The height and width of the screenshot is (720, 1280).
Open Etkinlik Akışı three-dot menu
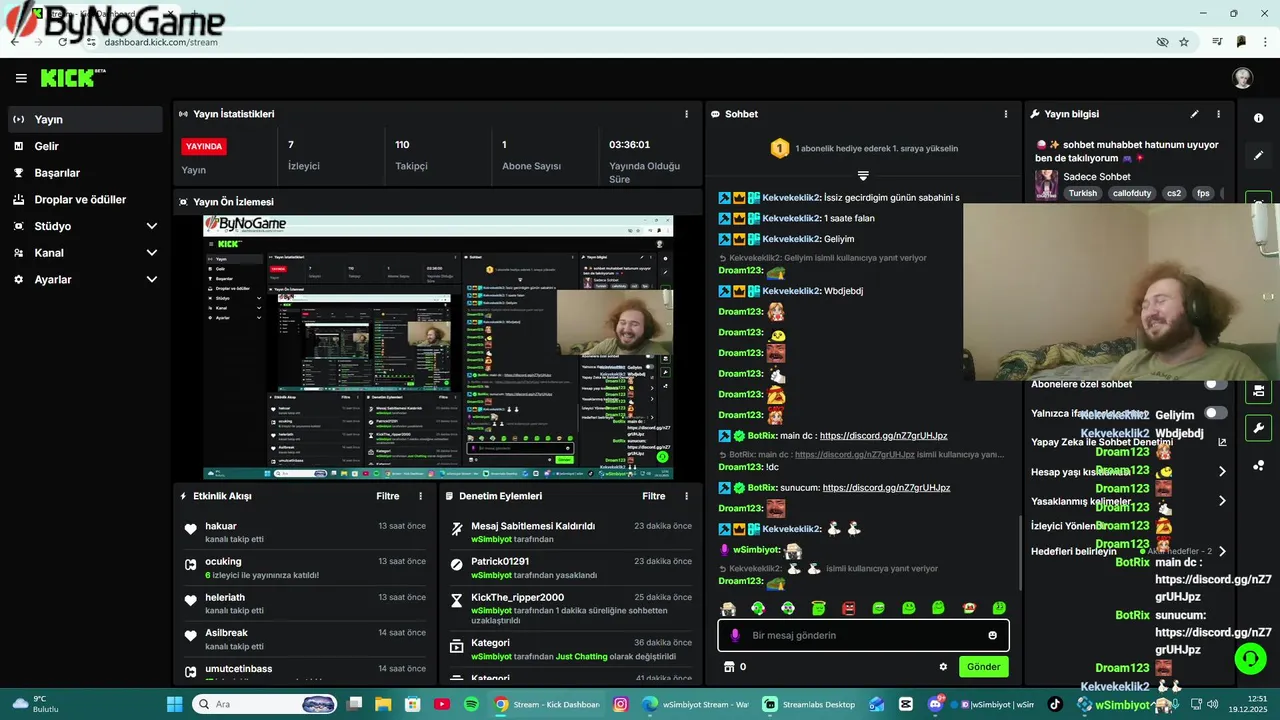tap(420, 496)
